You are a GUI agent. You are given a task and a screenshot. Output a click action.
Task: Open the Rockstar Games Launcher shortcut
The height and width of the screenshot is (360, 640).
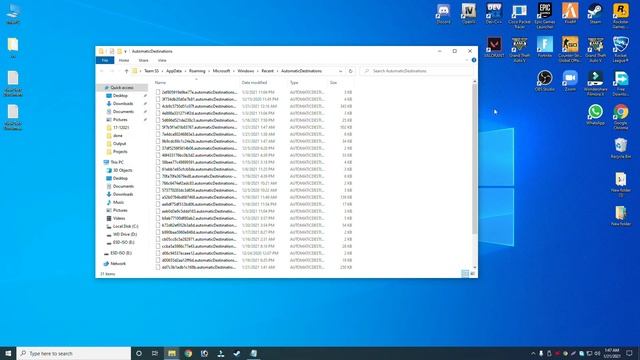(x=621, y=16)
